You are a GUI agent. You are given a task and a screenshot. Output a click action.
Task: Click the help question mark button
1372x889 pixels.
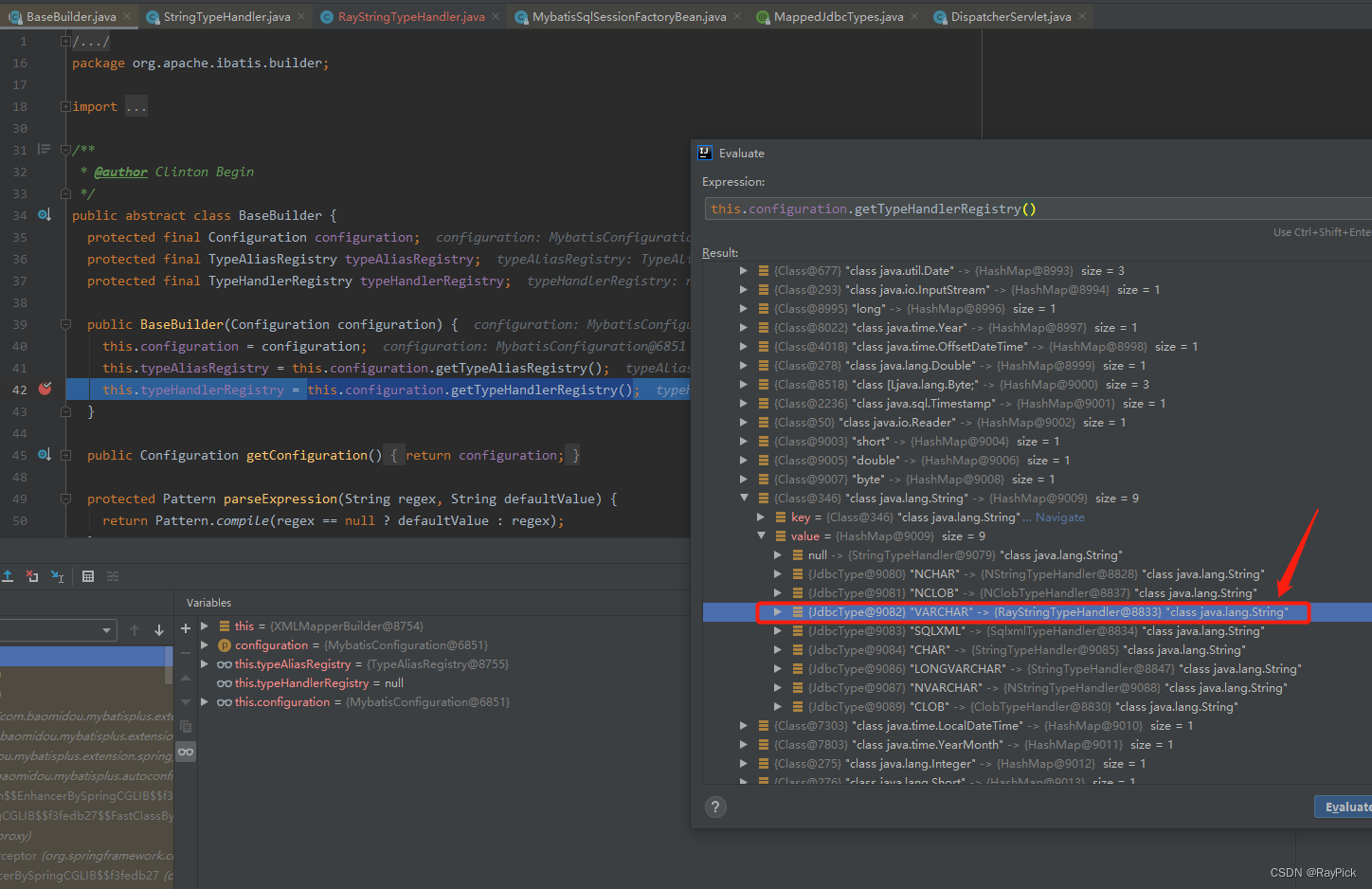[716, 807]
